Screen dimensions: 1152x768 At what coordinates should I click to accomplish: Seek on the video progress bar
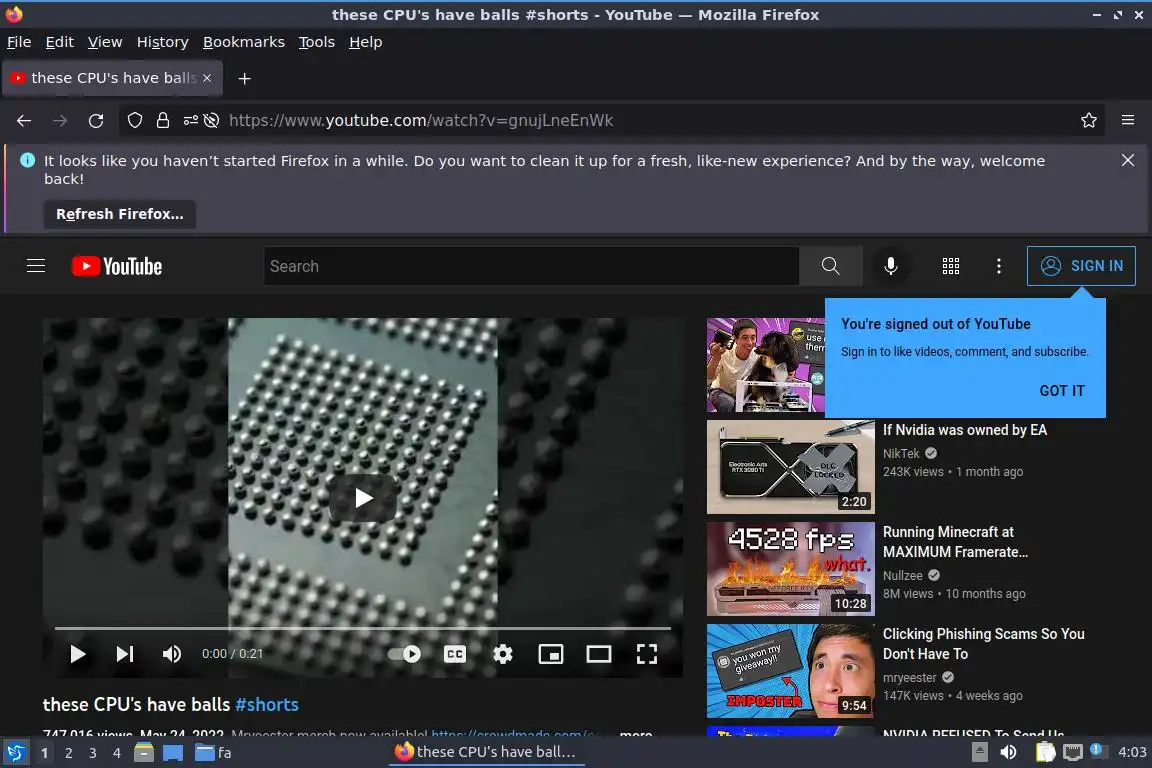pos(362,628)
